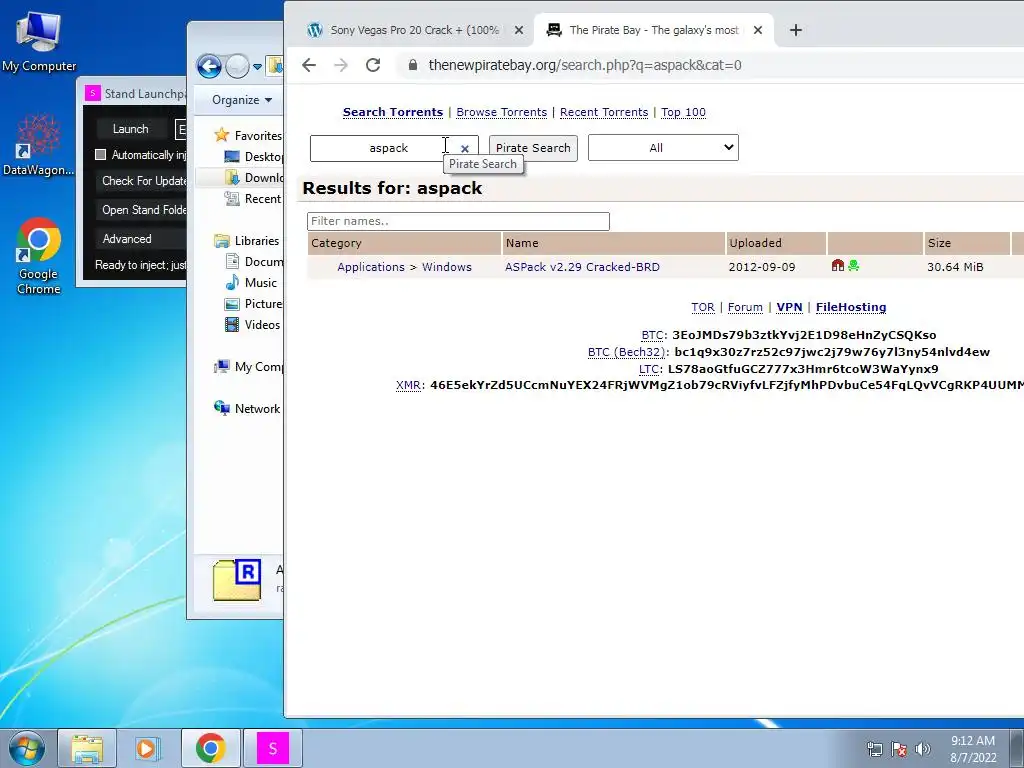This screenshot has height=768, width=1024.
Task: Clear the aspack search box
Action: tap(465, 149)
